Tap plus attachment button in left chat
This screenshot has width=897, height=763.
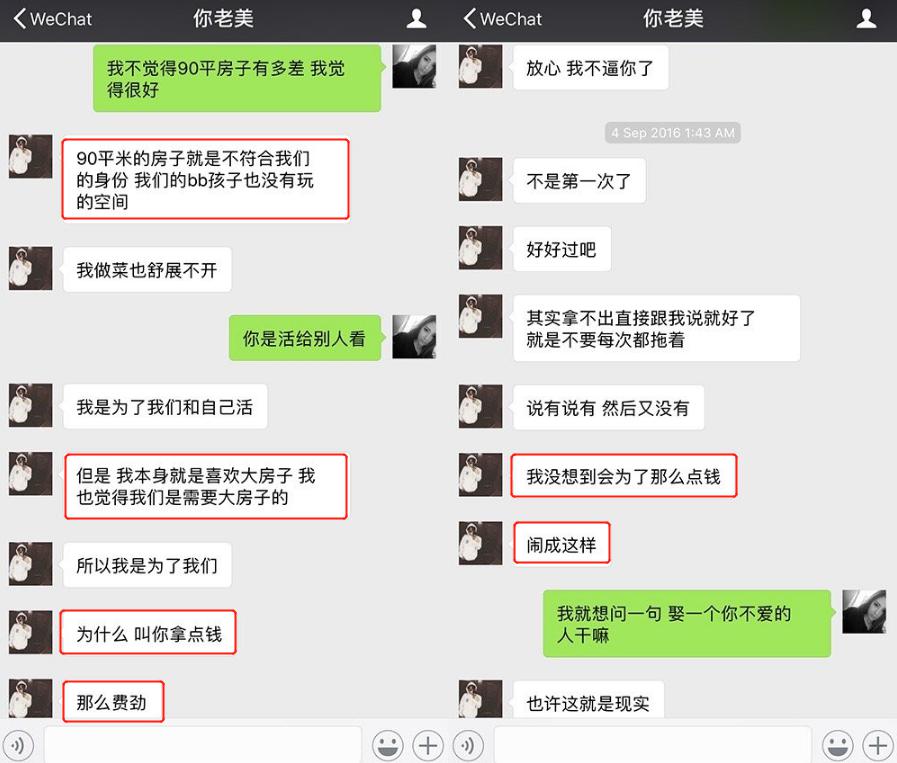coord(428,745)
